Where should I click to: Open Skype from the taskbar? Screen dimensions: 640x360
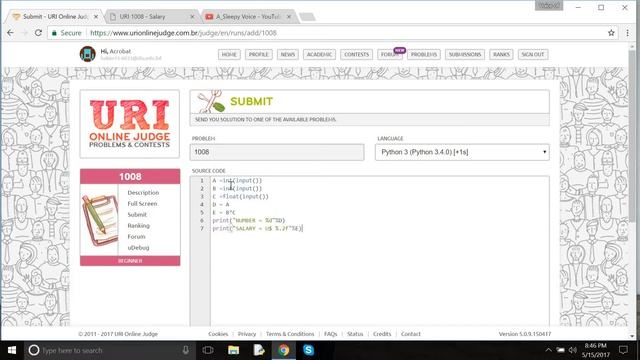(x=309, y=350)
